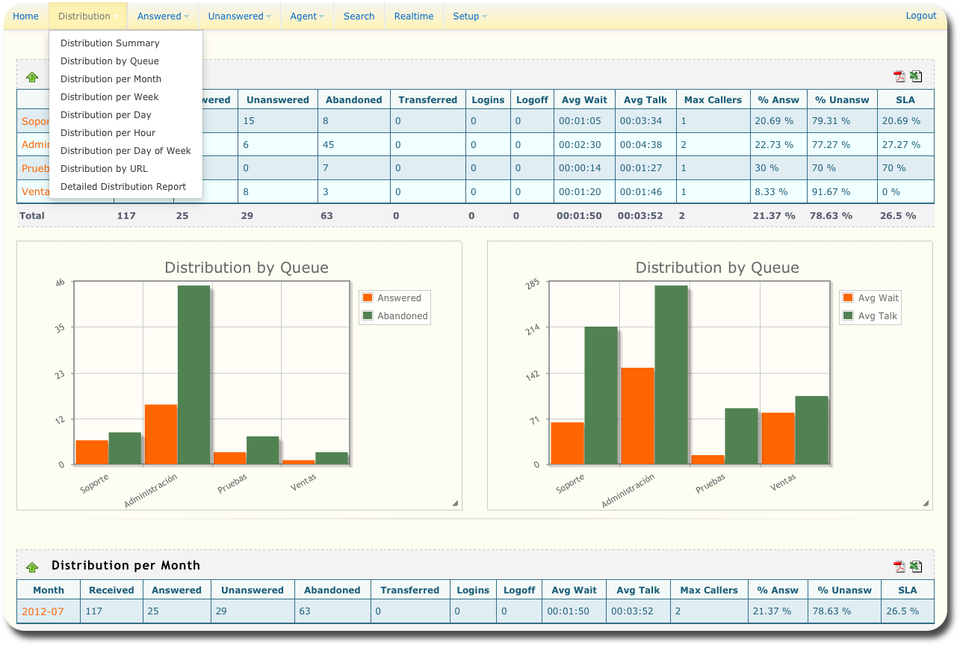Click resize handle of Answered/Abandoned chart

(x=455, y=503)
